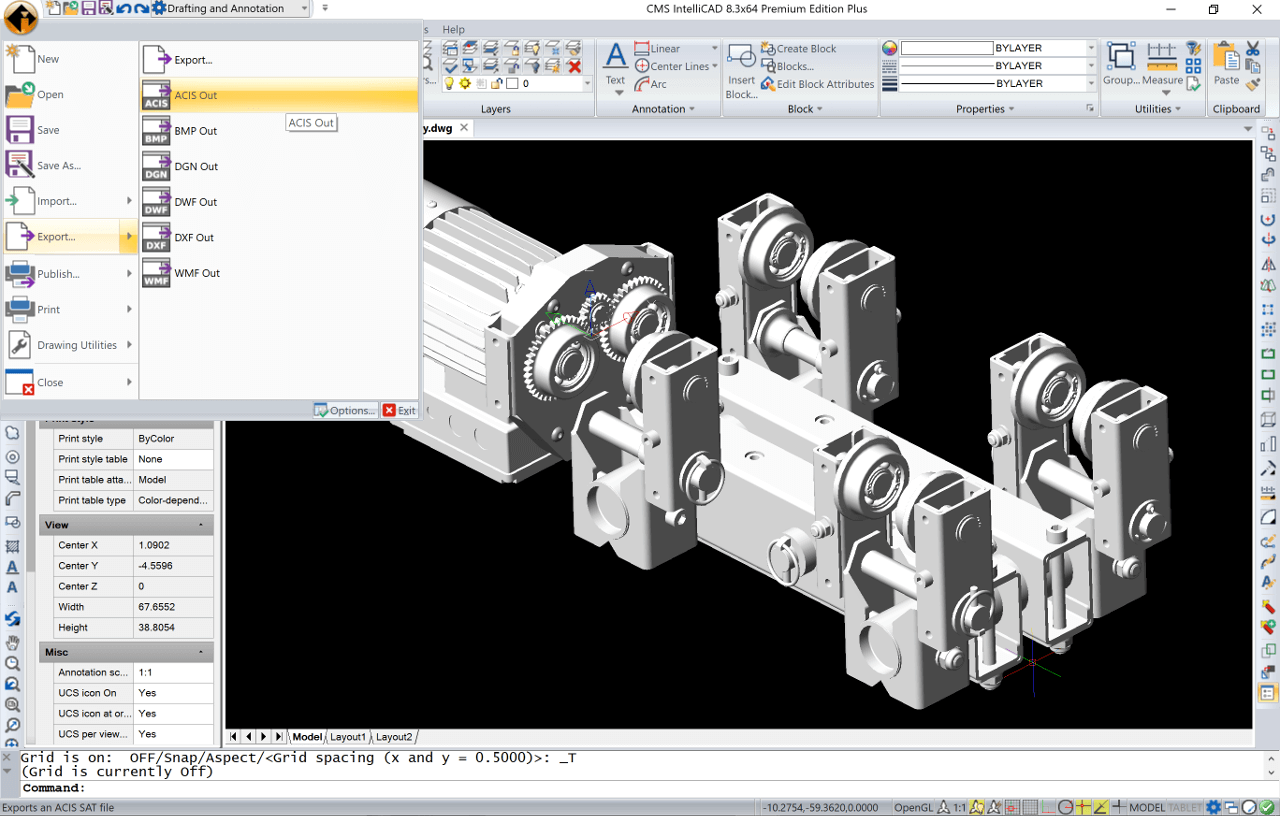Click the Cut scissors icon

1253,48
